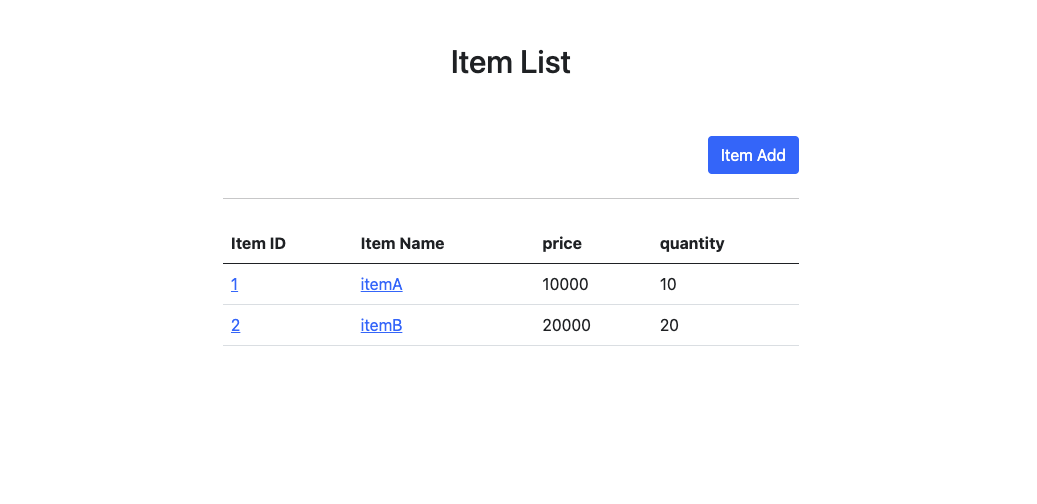
Task: Click the horizontal divider below Item Add
Action: coord(510,198)
